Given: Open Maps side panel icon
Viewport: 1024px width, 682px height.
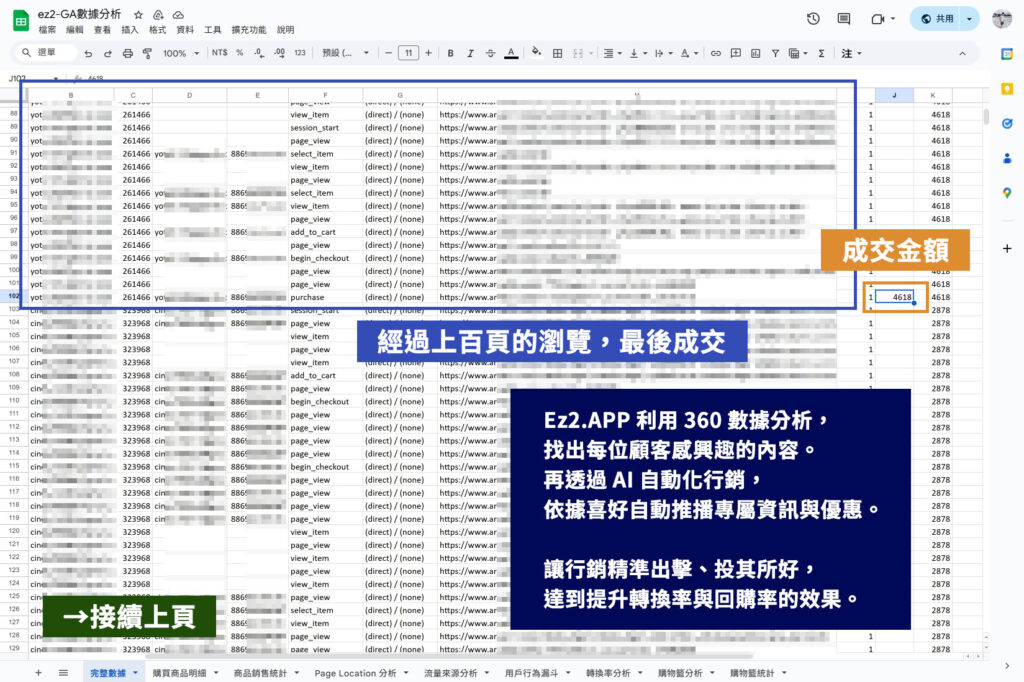Looking at the screenshot, I should click(x=1007, y=193).
